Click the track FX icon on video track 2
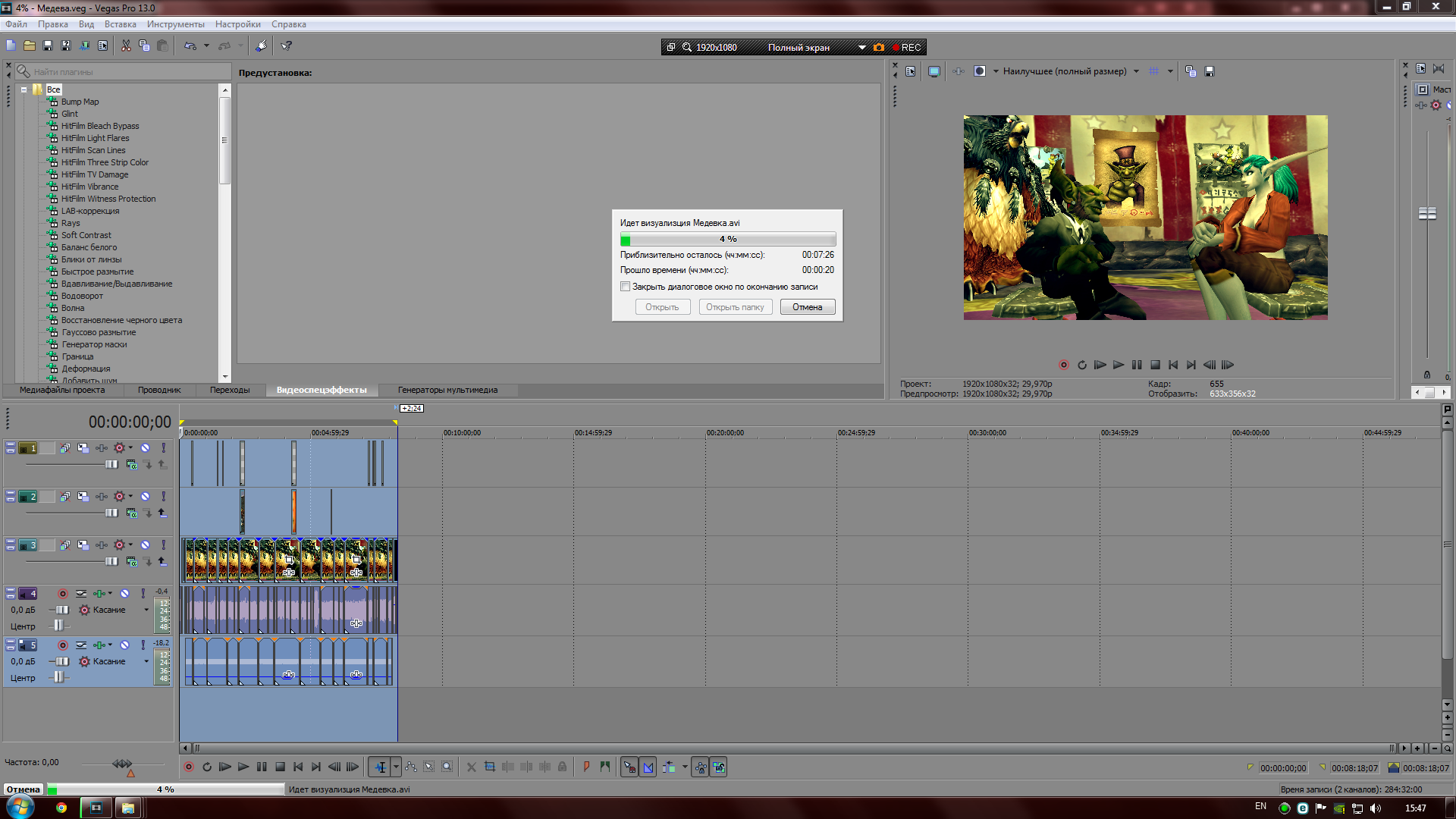 point(101,497)
